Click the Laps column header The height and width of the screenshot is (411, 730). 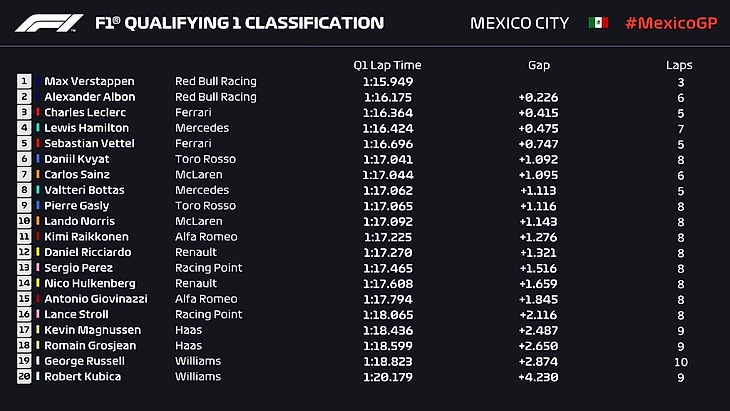point(679,65)
